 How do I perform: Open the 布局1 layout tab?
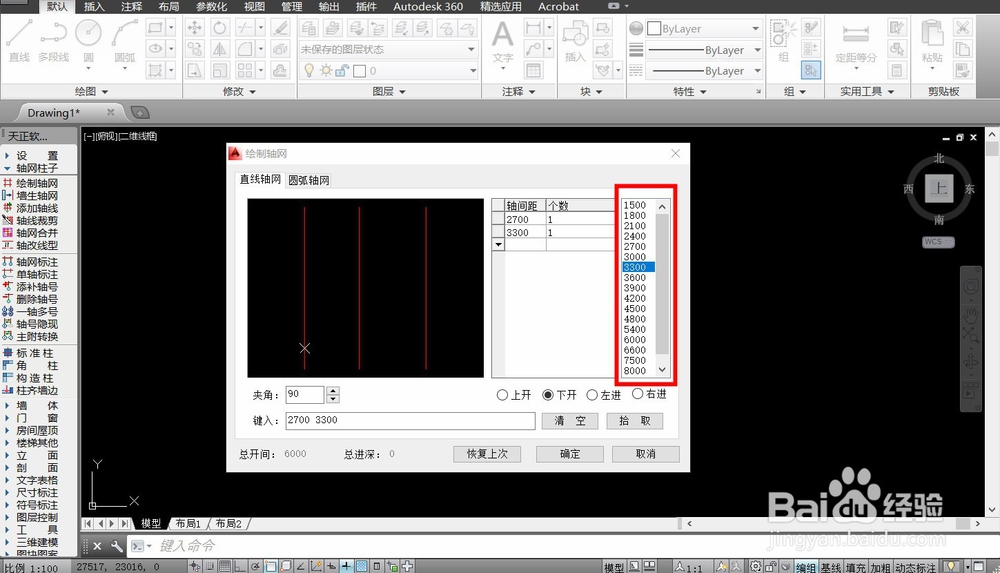click(x=188, y=523)
